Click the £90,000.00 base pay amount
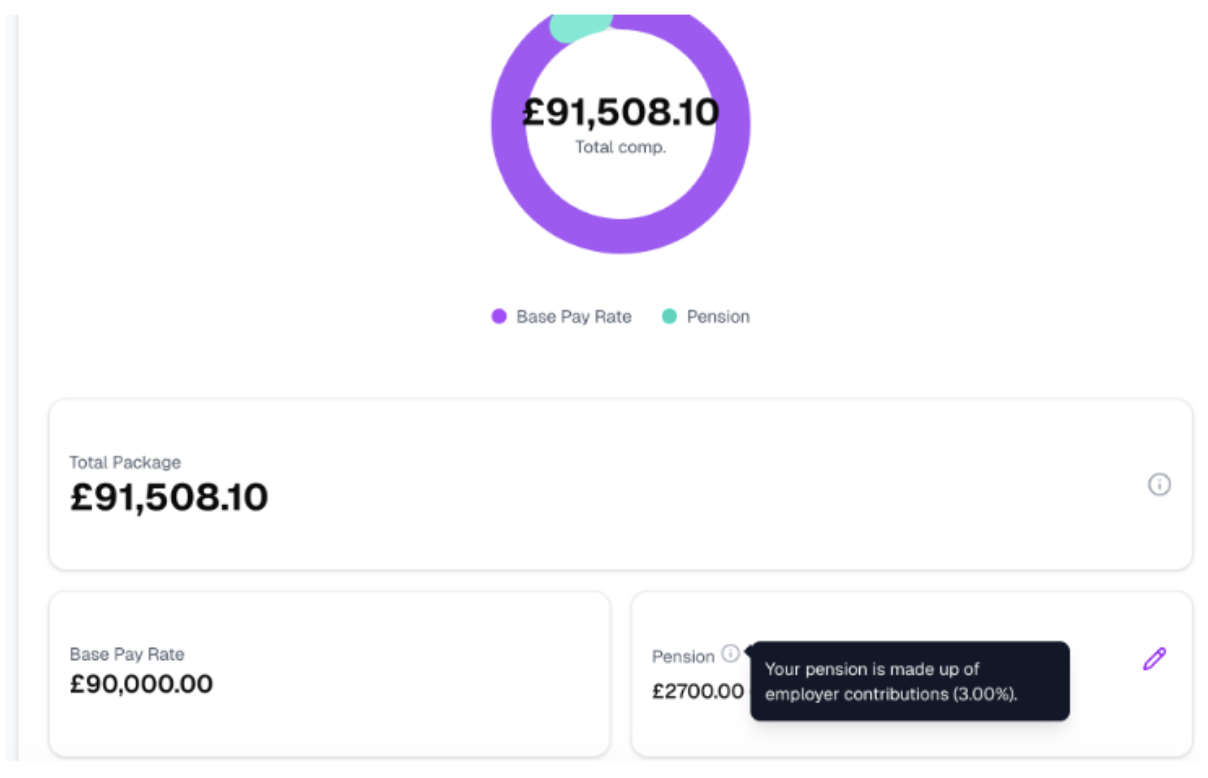Viewport: 1208px width, 778px height. [x=141, y=685]
